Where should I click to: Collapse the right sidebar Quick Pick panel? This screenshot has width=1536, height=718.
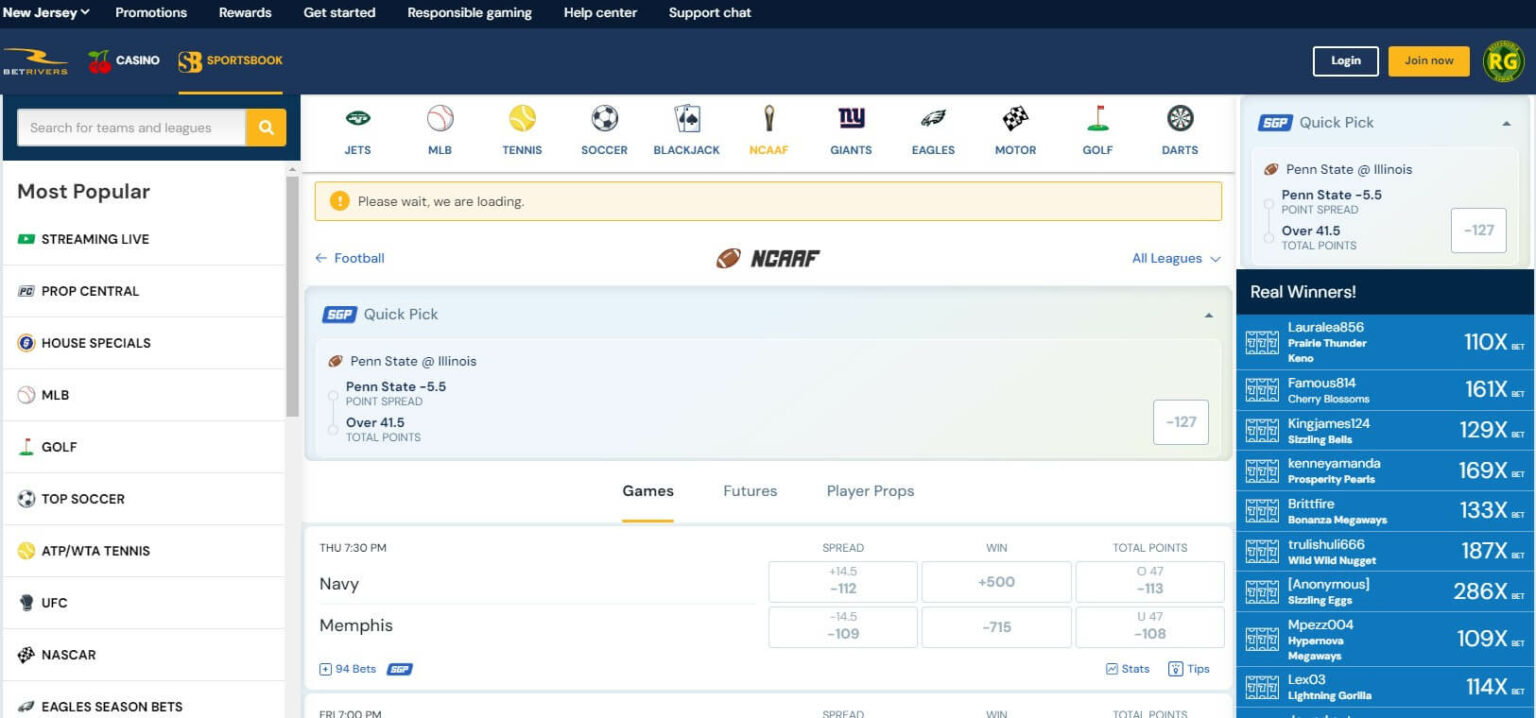(1506, 123)
